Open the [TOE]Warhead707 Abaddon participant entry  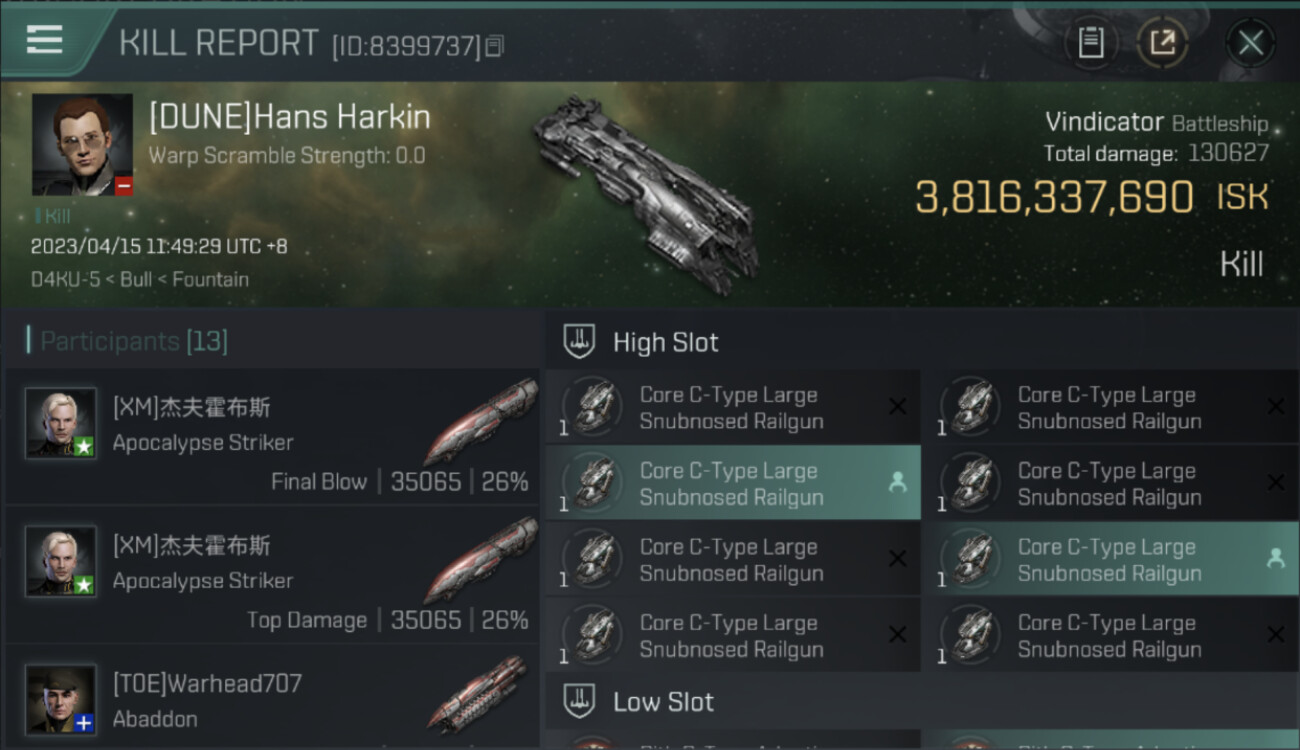click(272, 700)
